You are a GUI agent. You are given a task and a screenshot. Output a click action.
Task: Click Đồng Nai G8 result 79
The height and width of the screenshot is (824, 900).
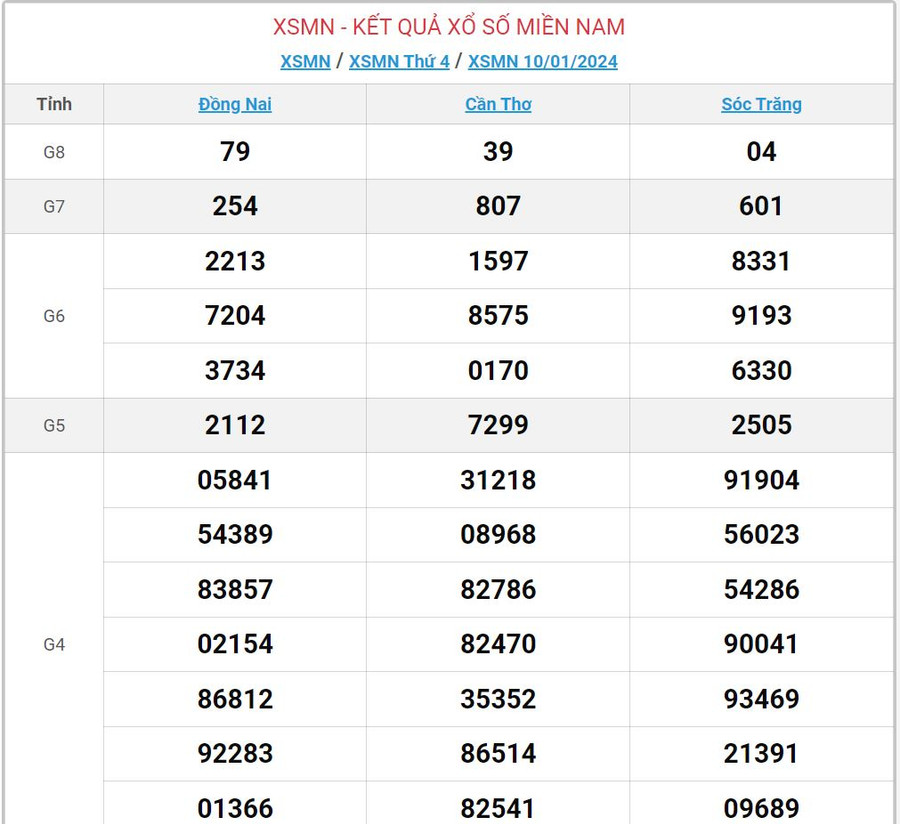(x=235, y=152)
